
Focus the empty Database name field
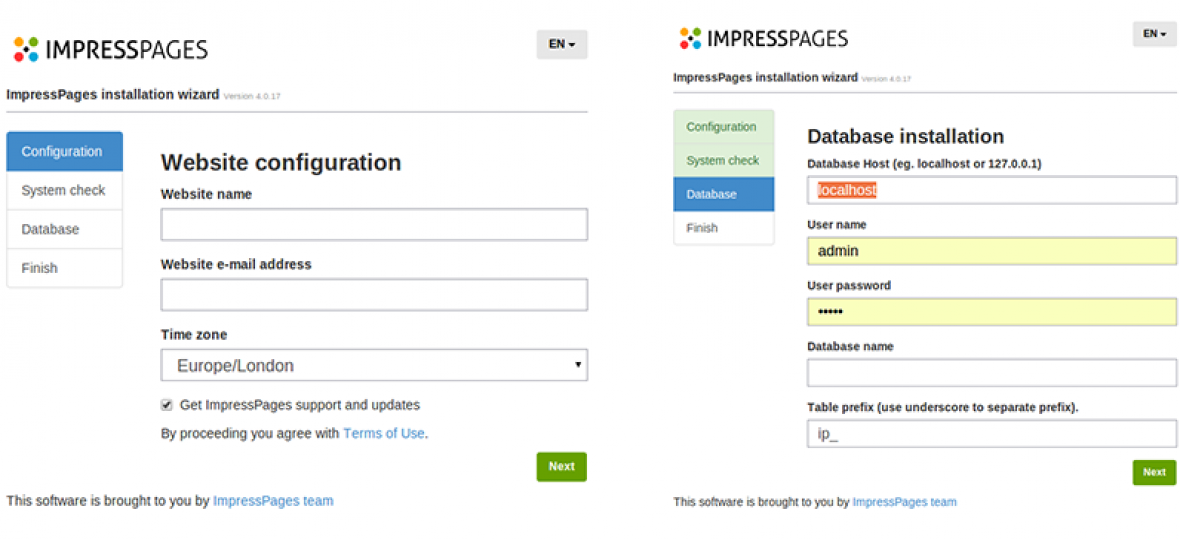(x=992, y=373)
